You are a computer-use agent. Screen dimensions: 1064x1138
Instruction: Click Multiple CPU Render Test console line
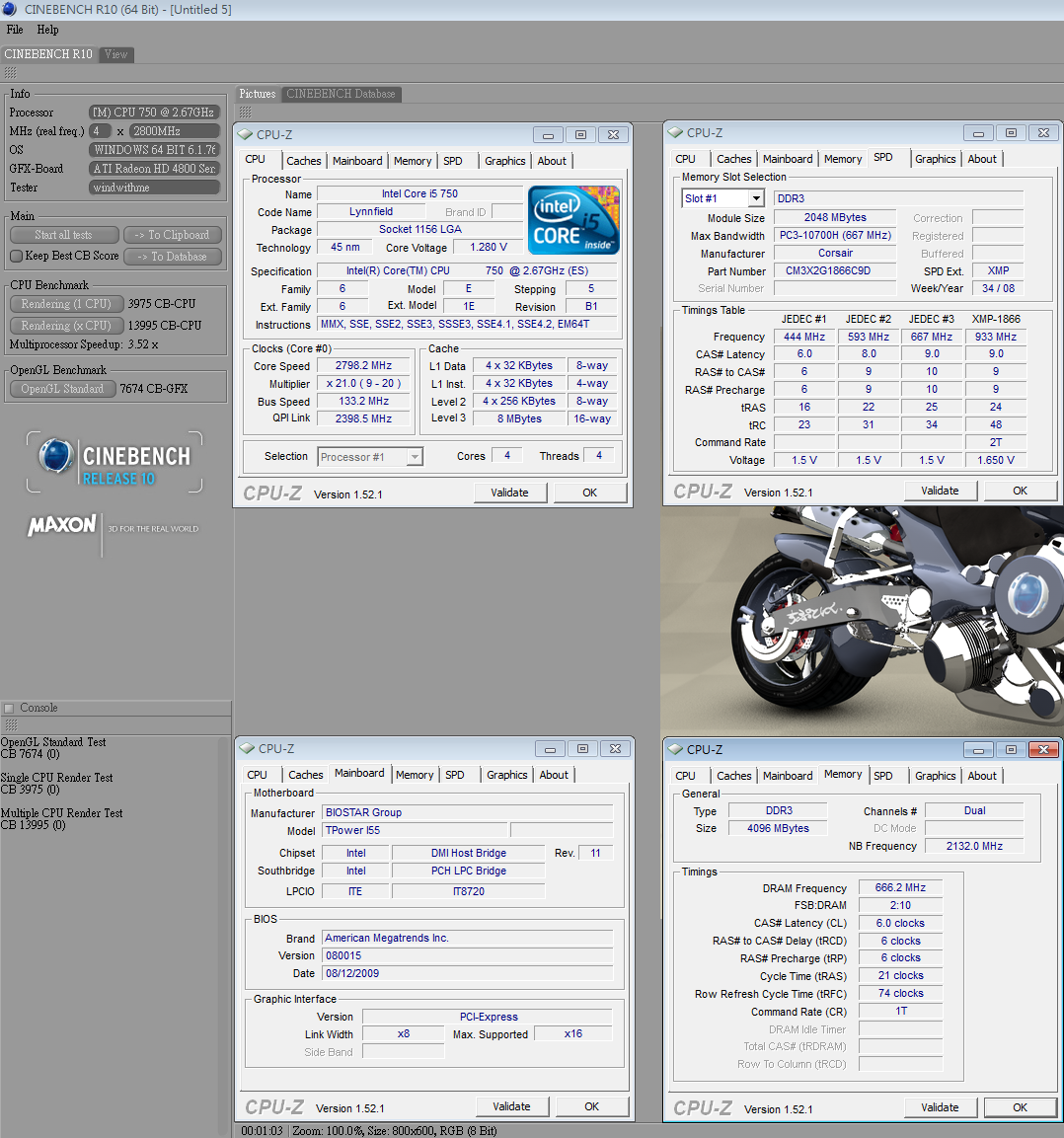pos(62,813)
